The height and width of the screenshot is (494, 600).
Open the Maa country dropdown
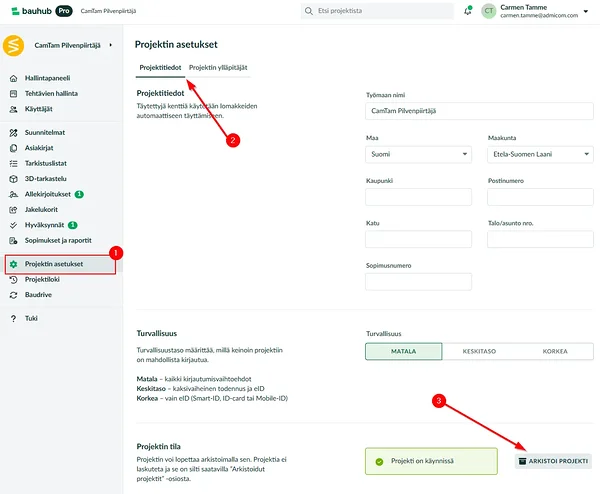click(x=418, y=154)
